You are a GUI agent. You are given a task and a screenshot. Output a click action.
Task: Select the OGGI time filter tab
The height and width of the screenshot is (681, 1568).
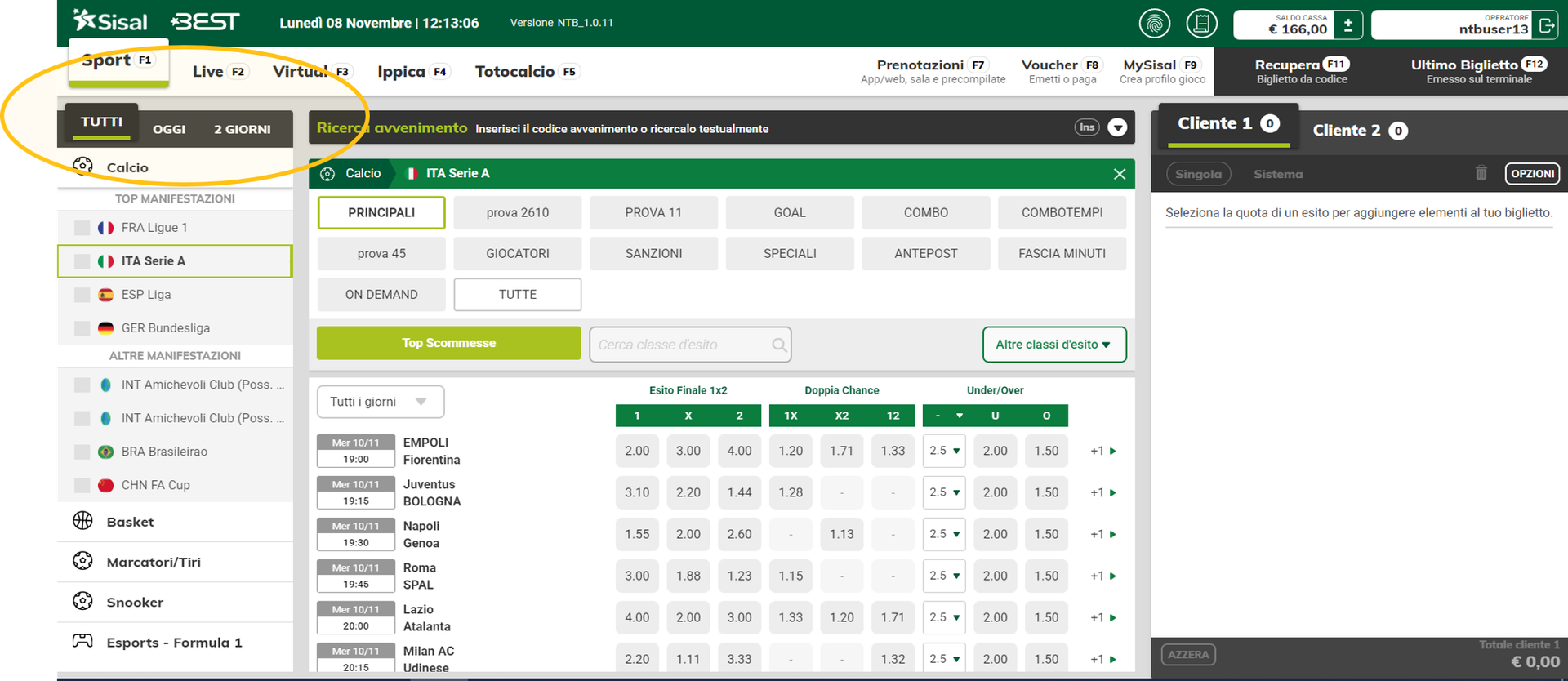(169, 129)
